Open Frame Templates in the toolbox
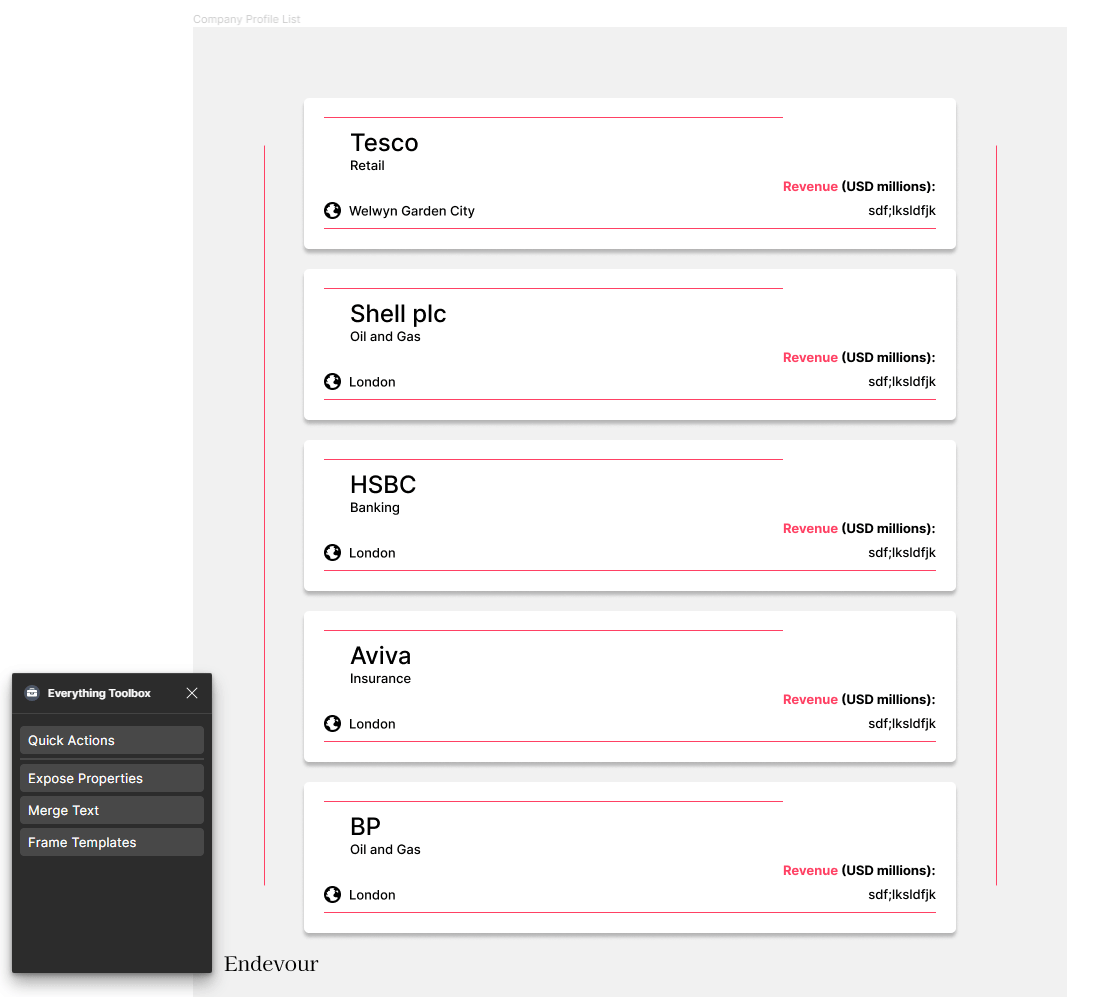1109x997 pixels. coord(112,842)
